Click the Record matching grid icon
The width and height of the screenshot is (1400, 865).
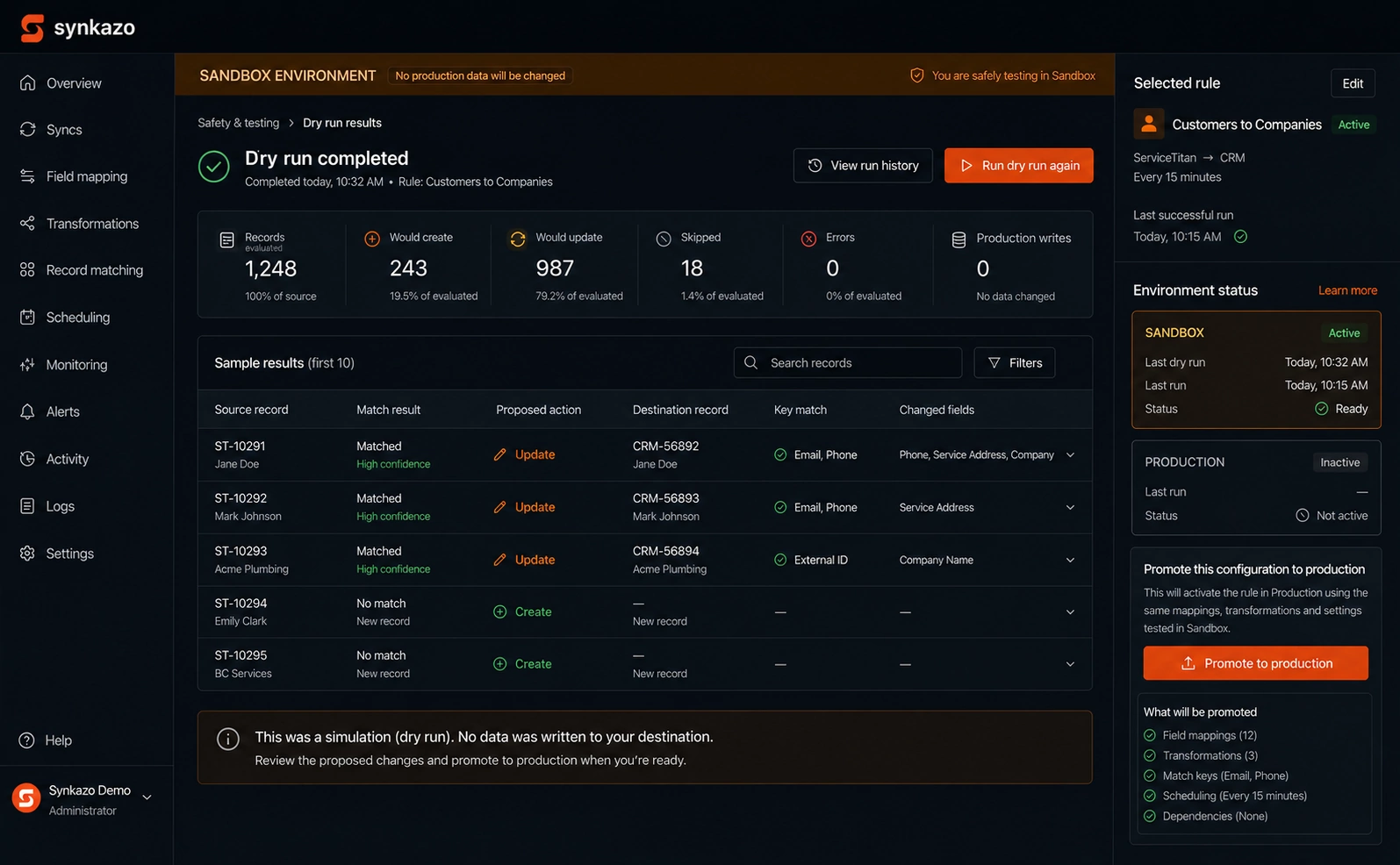[28, 270]
